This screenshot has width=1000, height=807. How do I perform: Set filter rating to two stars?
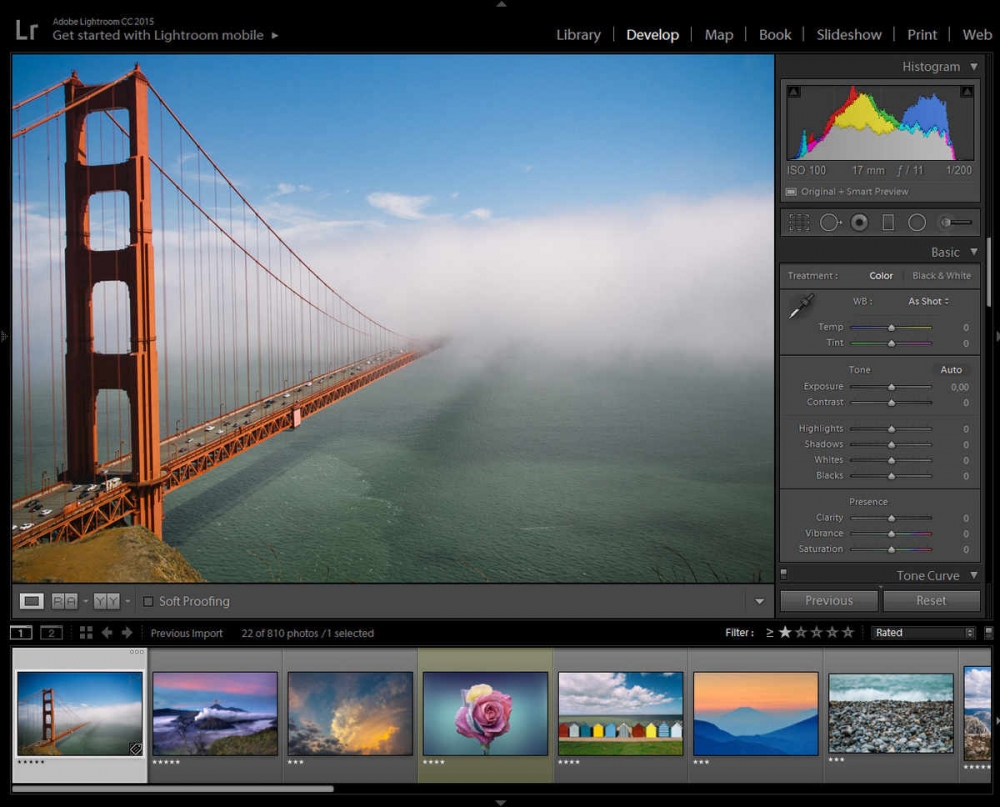(x=801, y=632)
